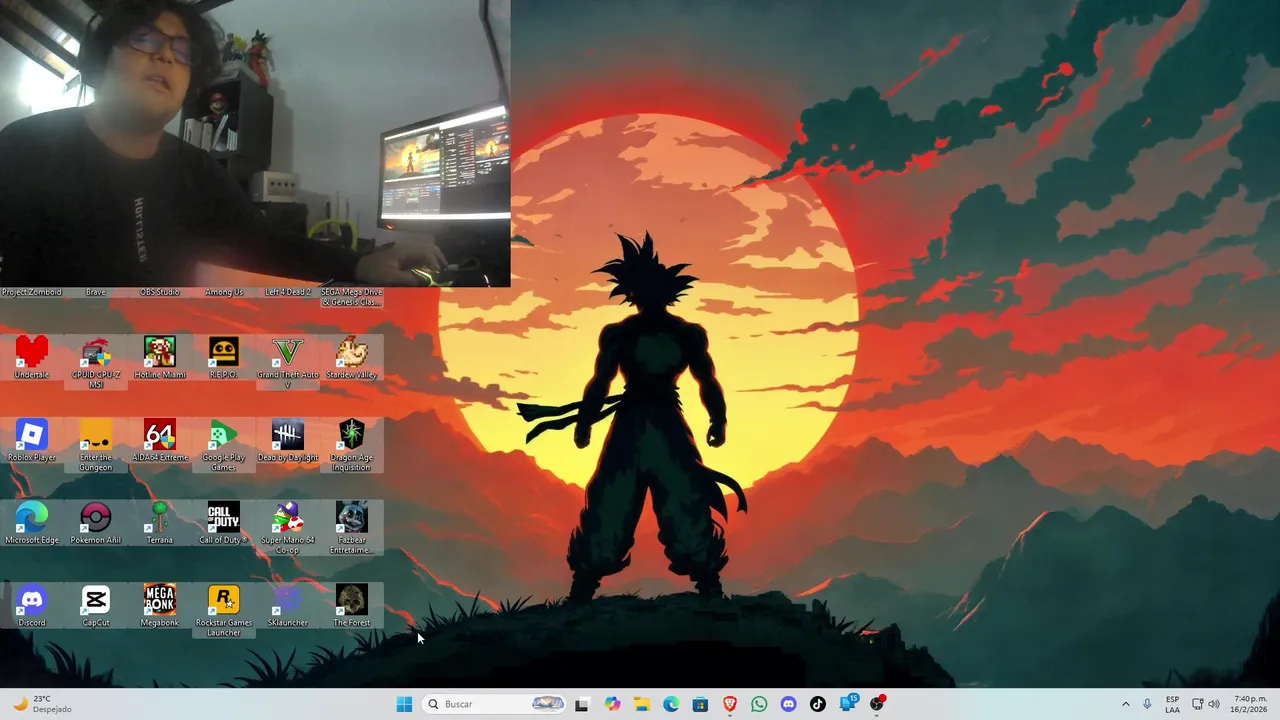Click the "Project Zomboid" label
Image resolution: width=1280 pixels, height=720 pixels.
tap(32, 292)
